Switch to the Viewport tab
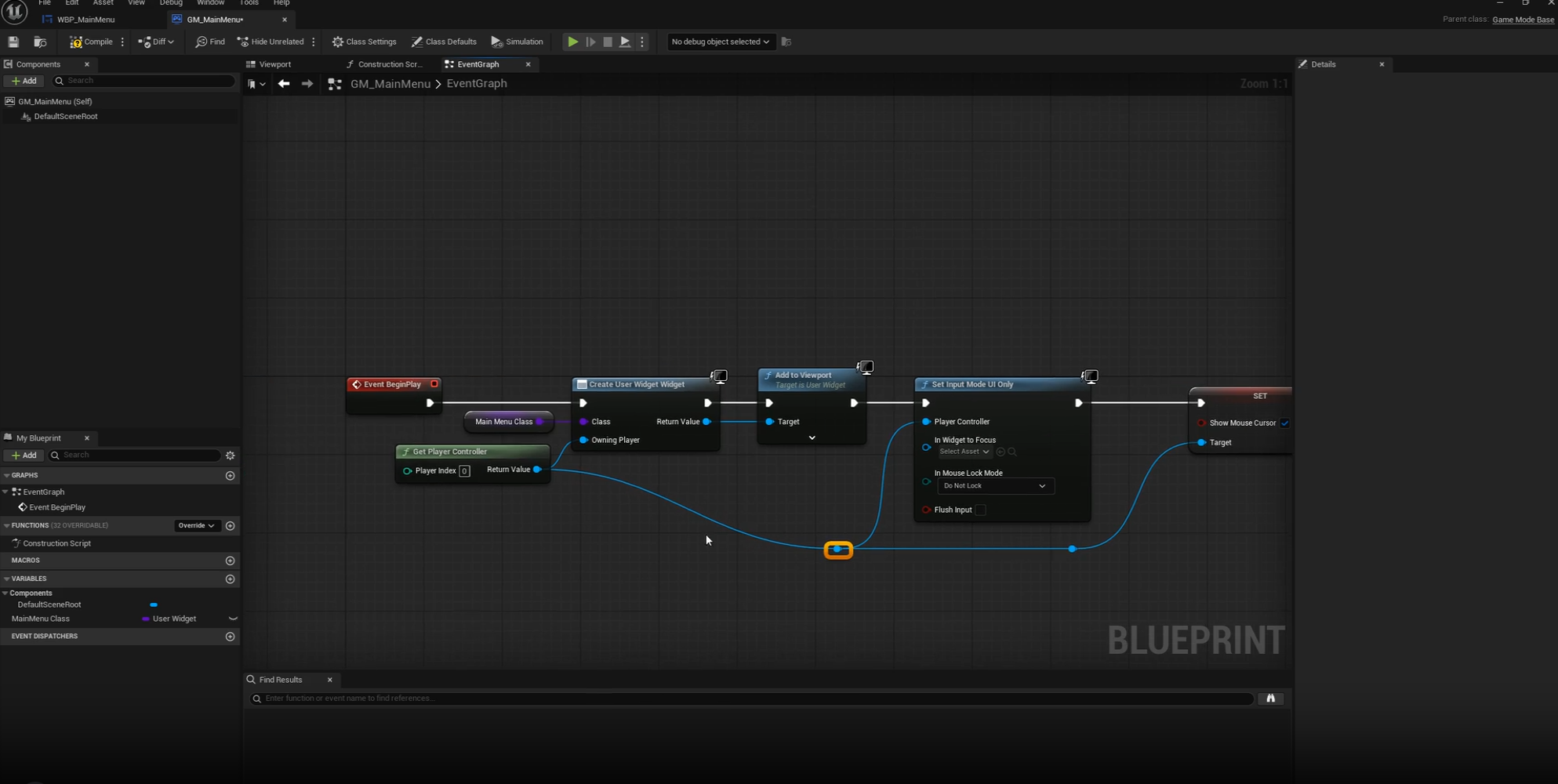 pos(274,64)
